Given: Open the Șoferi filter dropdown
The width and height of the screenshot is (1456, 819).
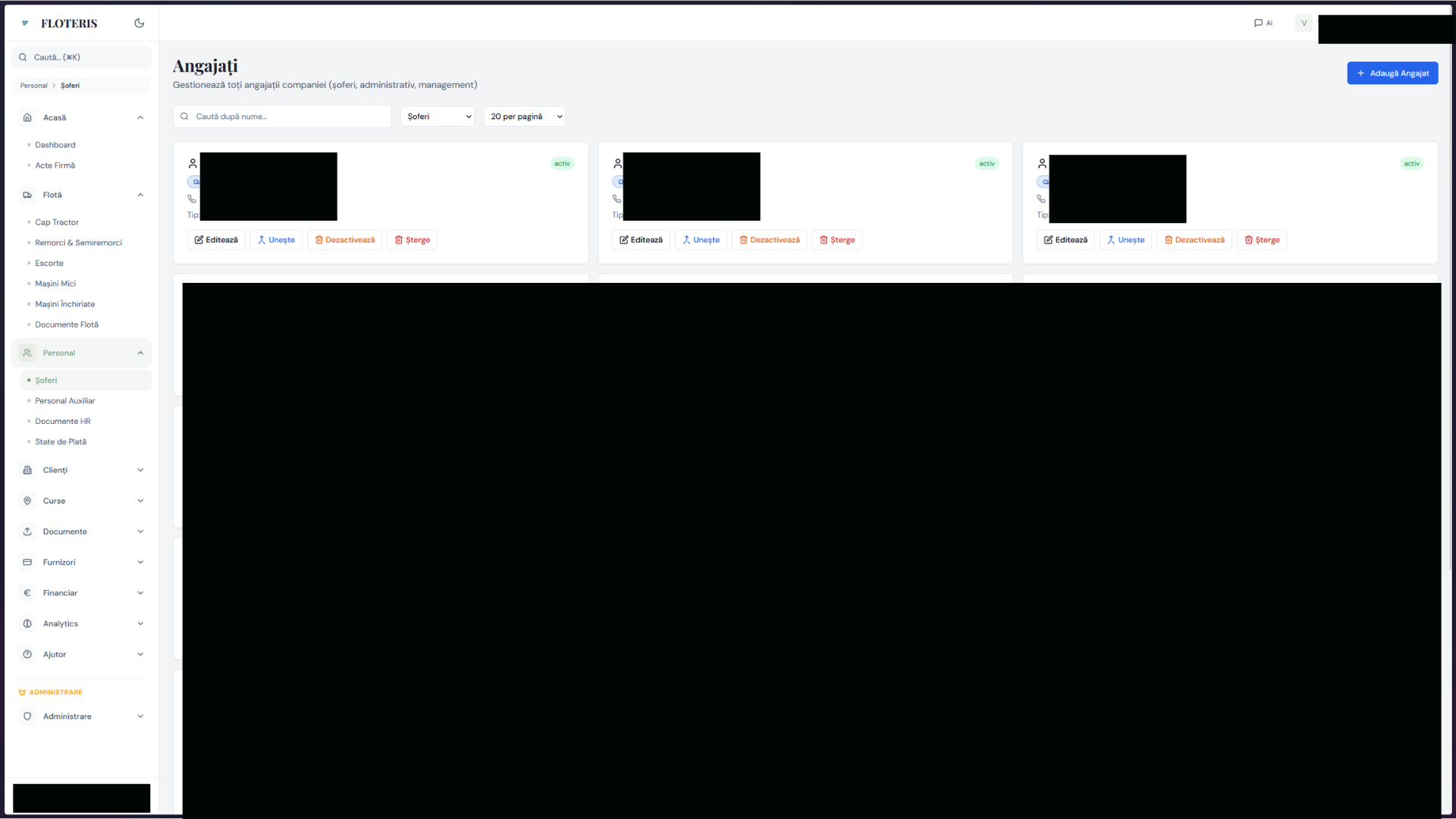Looking at the screenshot, I should [x=438, y=116].
